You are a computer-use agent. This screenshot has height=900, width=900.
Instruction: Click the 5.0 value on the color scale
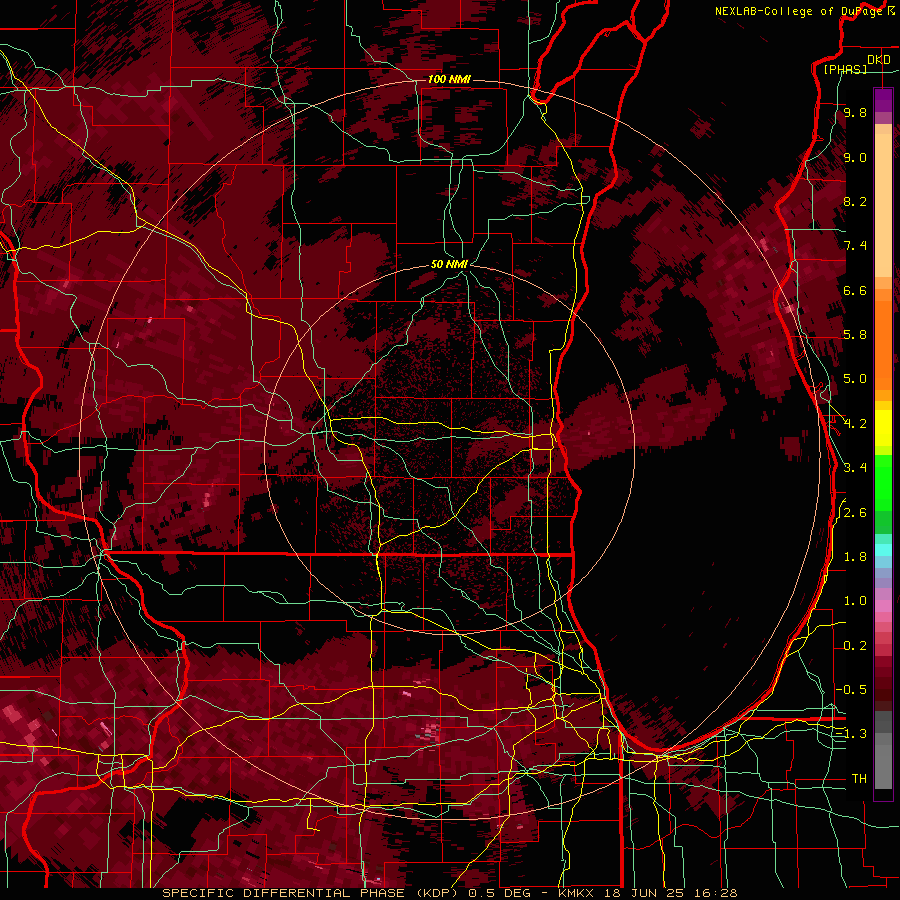855,379
